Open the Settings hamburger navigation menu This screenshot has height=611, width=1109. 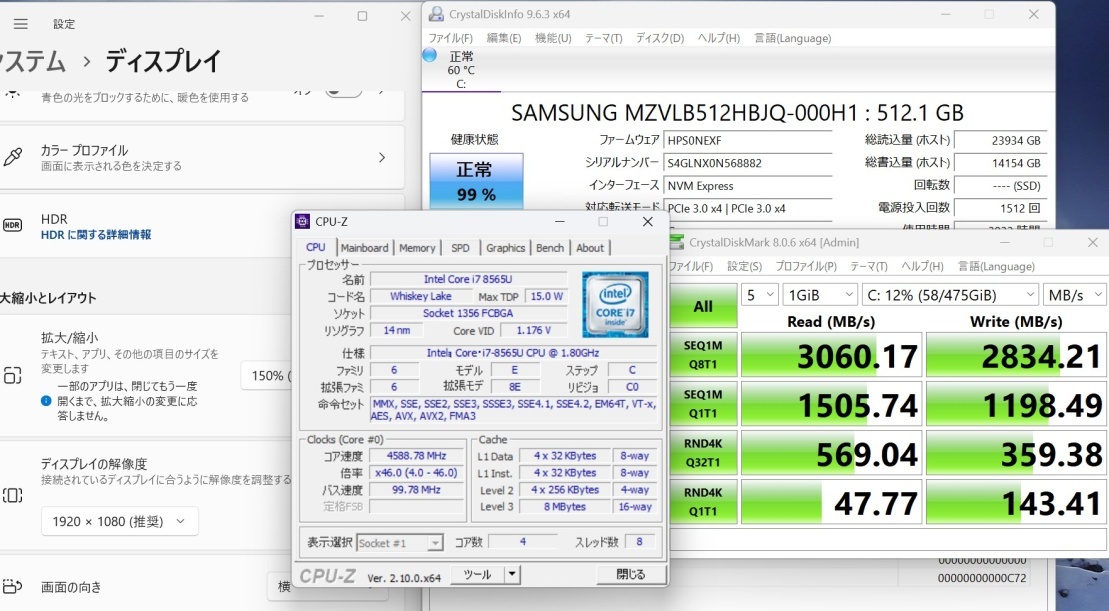tap(21, 24)
